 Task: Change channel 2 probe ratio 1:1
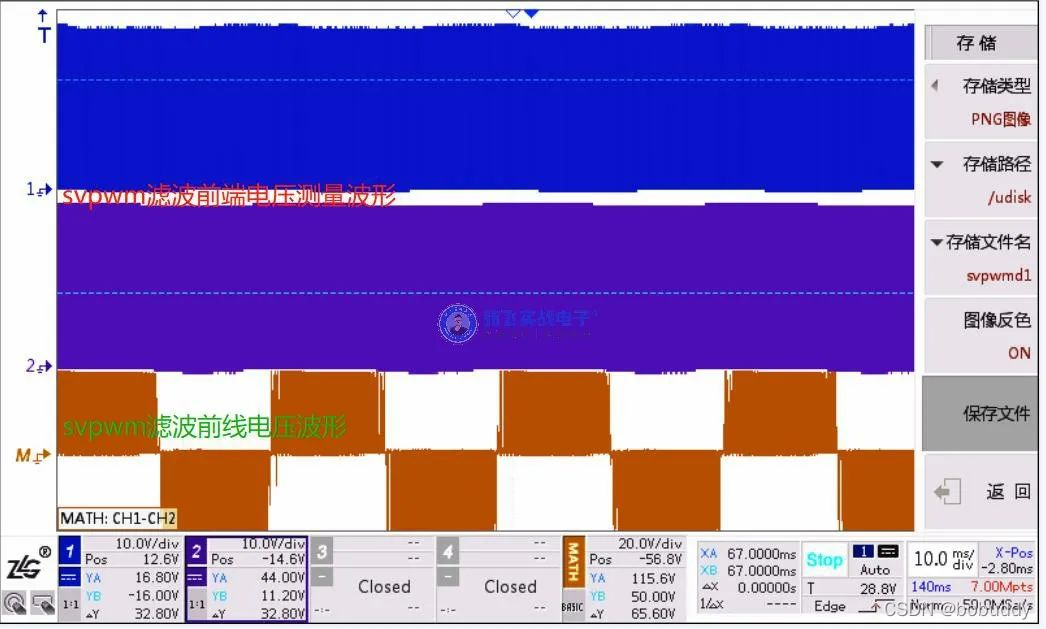click(x=196, y=604)
